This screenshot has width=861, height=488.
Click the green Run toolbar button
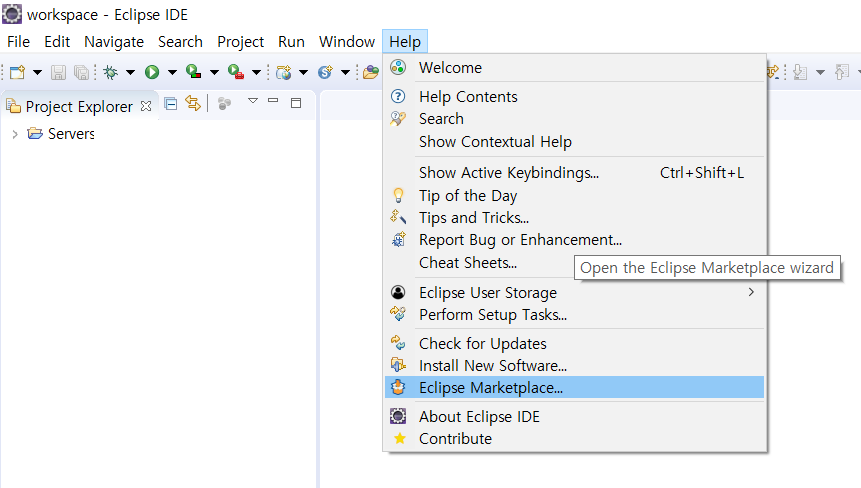(x=152, y=72)
